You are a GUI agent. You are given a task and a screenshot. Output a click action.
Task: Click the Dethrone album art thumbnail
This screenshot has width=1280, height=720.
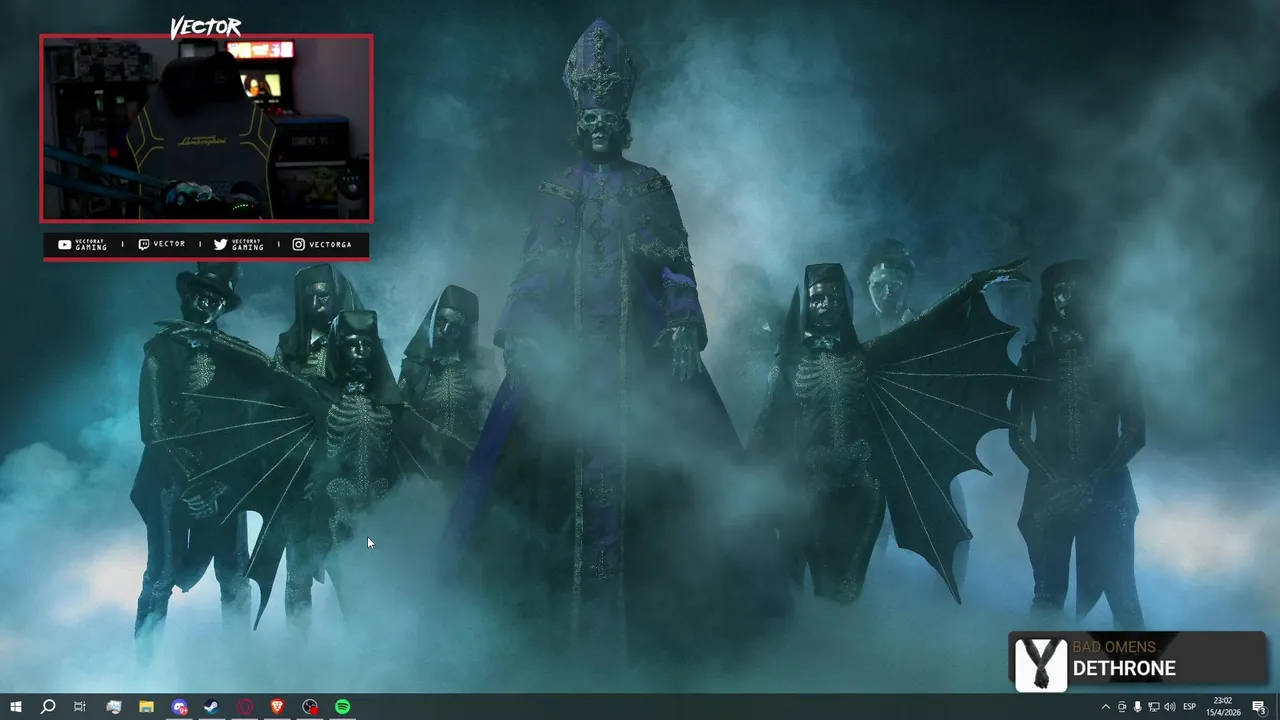coord(1040,664)
